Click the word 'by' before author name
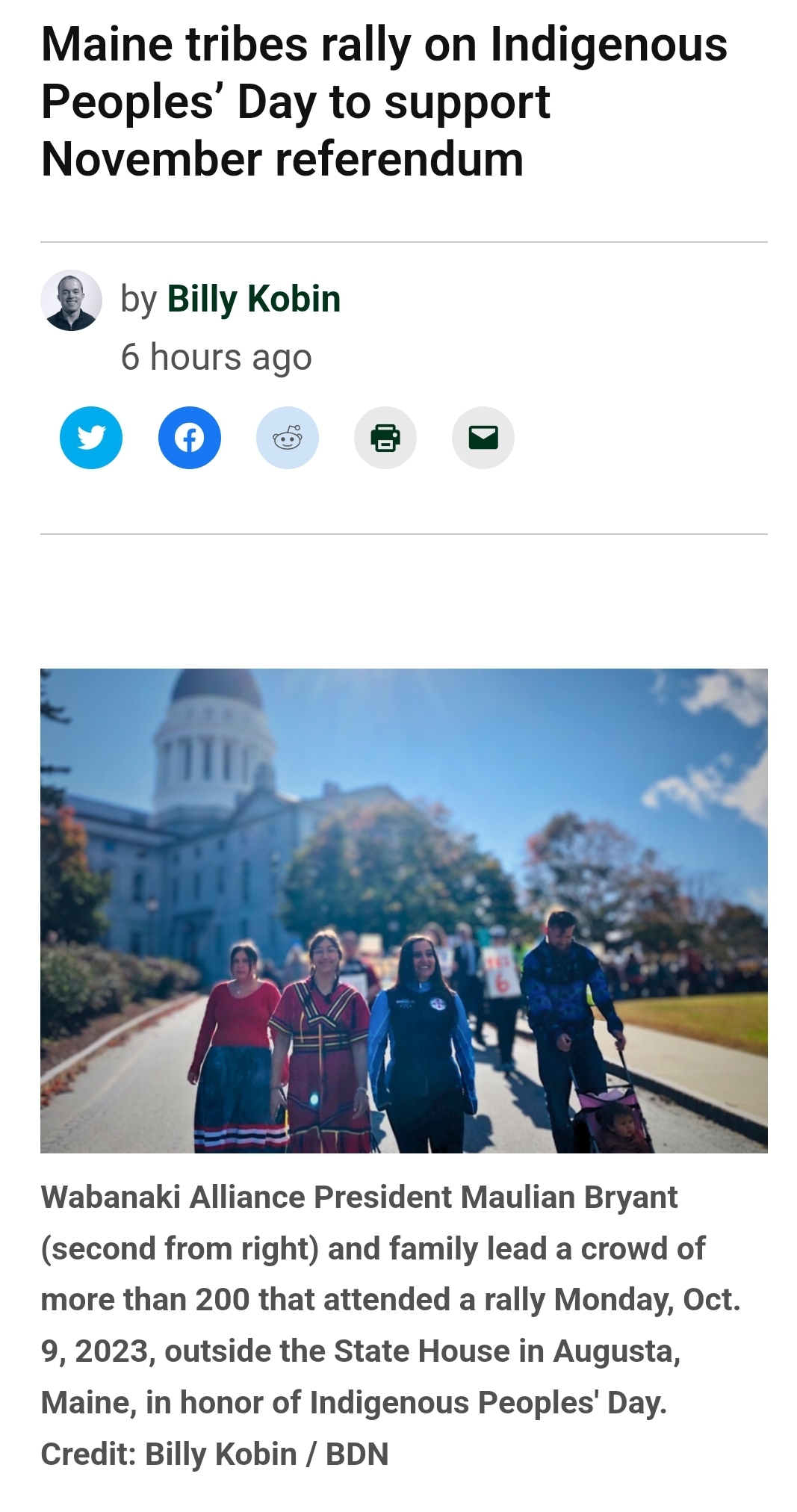The width and height of the screenshot is (797, 1512). [139, 300]
